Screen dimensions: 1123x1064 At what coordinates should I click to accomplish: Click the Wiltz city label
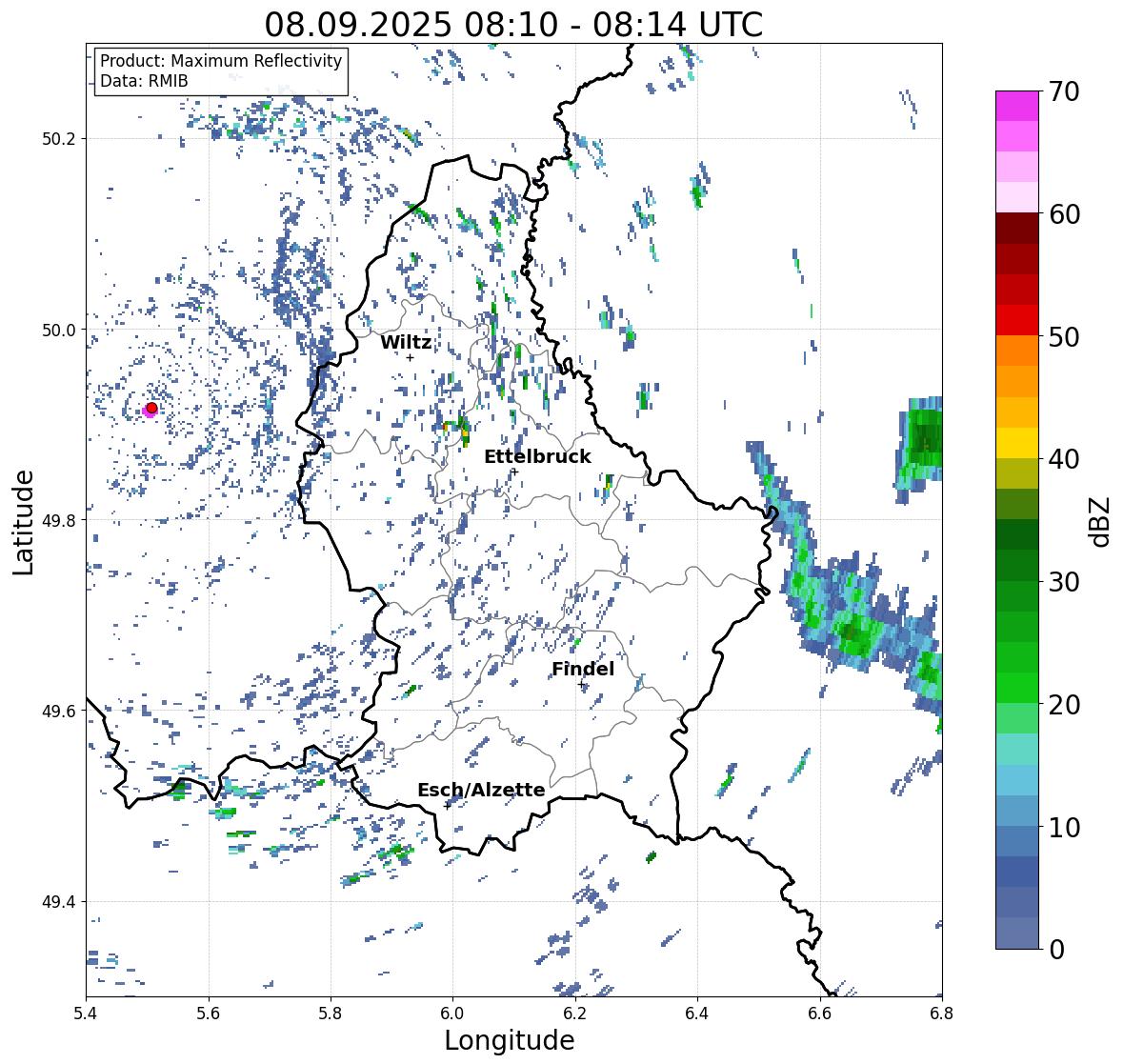(406, 342)
